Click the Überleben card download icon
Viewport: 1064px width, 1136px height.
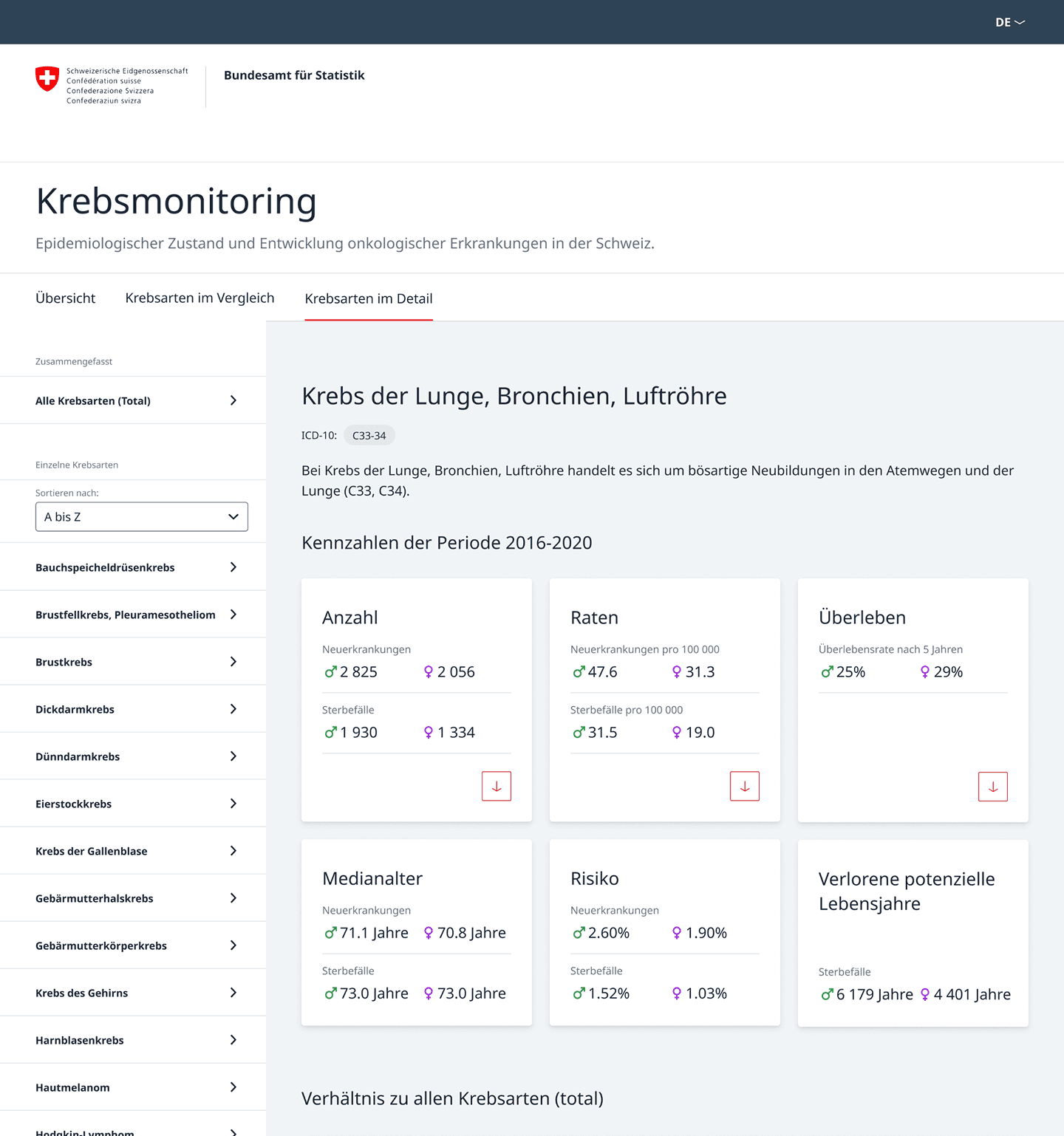(992, 787)
